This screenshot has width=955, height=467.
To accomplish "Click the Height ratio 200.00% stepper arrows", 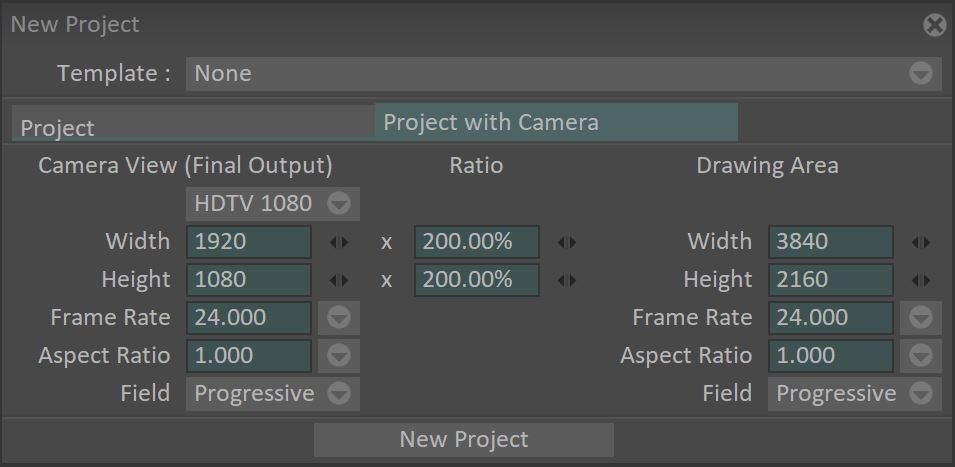I will pos(567,280).
